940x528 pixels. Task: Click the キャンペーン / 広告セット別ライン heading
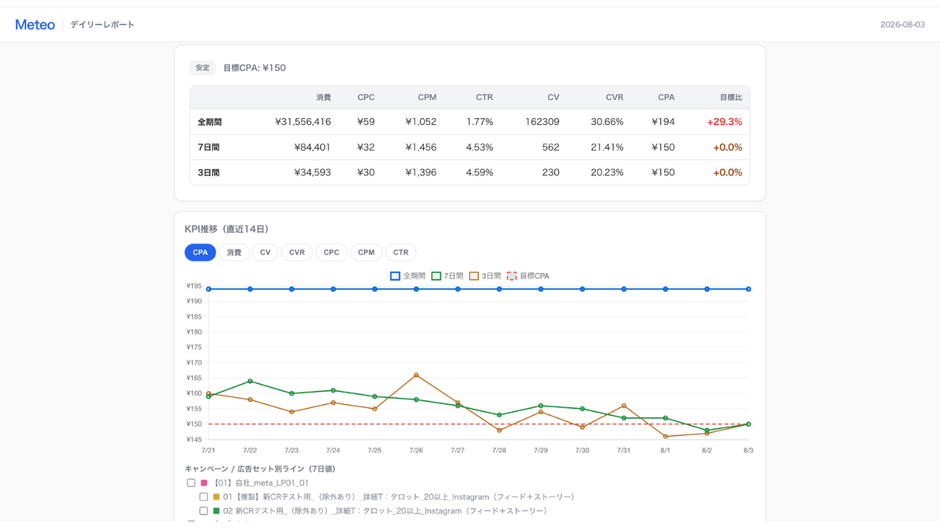pyautogui.click(x=260, y=469)
